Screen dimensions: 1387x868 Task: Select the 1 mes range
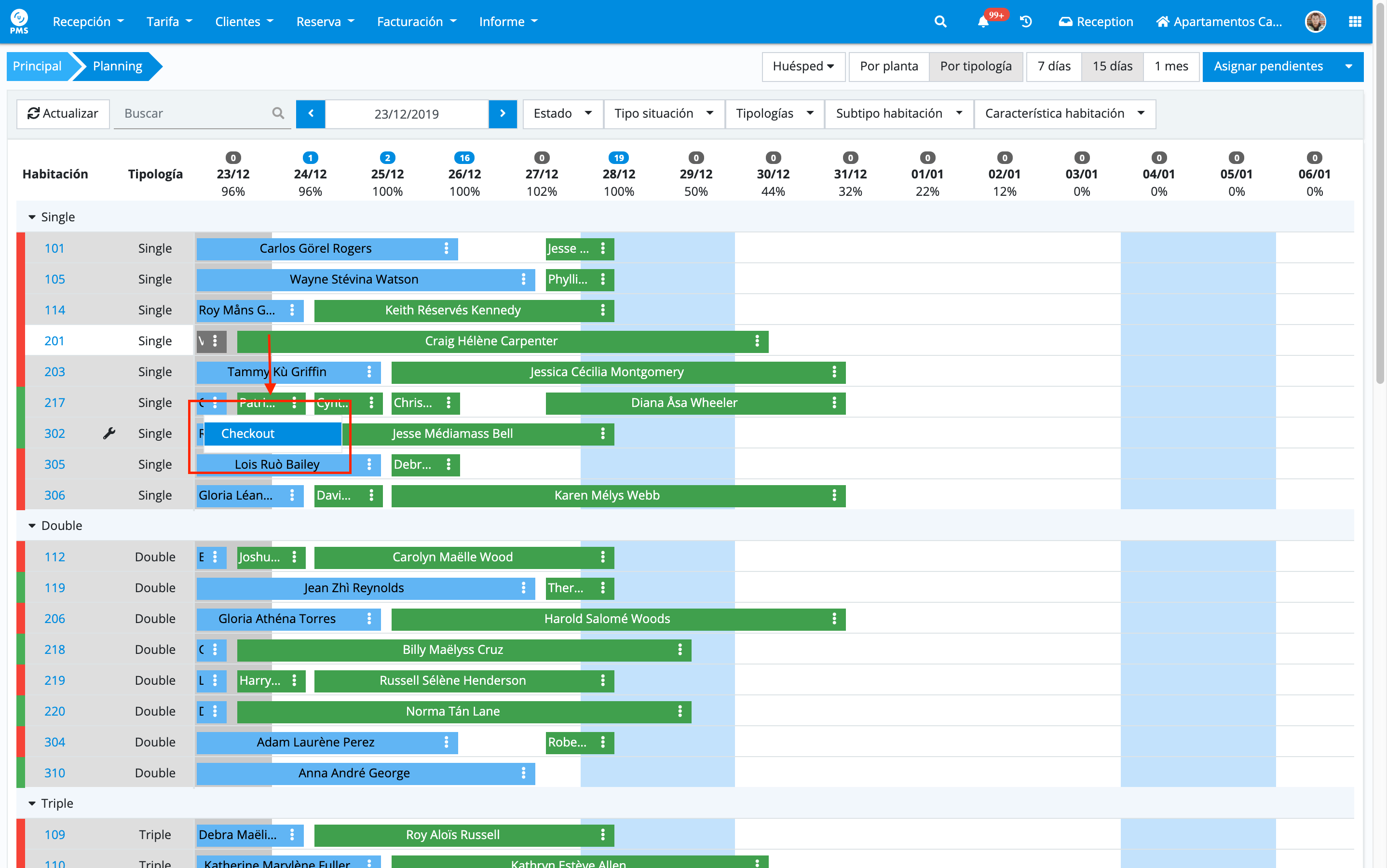click(1170, 67)
